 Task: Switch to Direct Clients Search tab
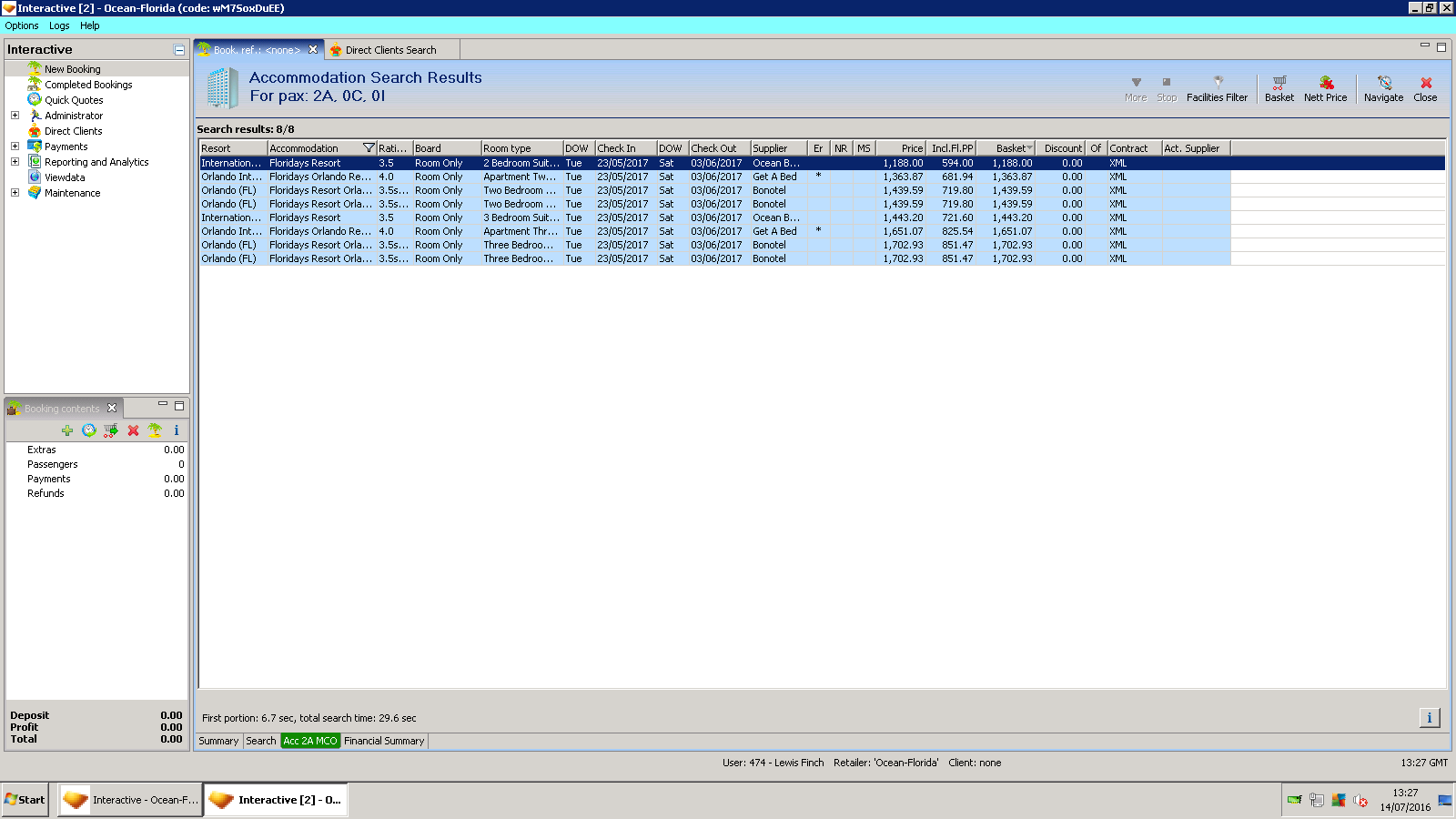(390, 50)
